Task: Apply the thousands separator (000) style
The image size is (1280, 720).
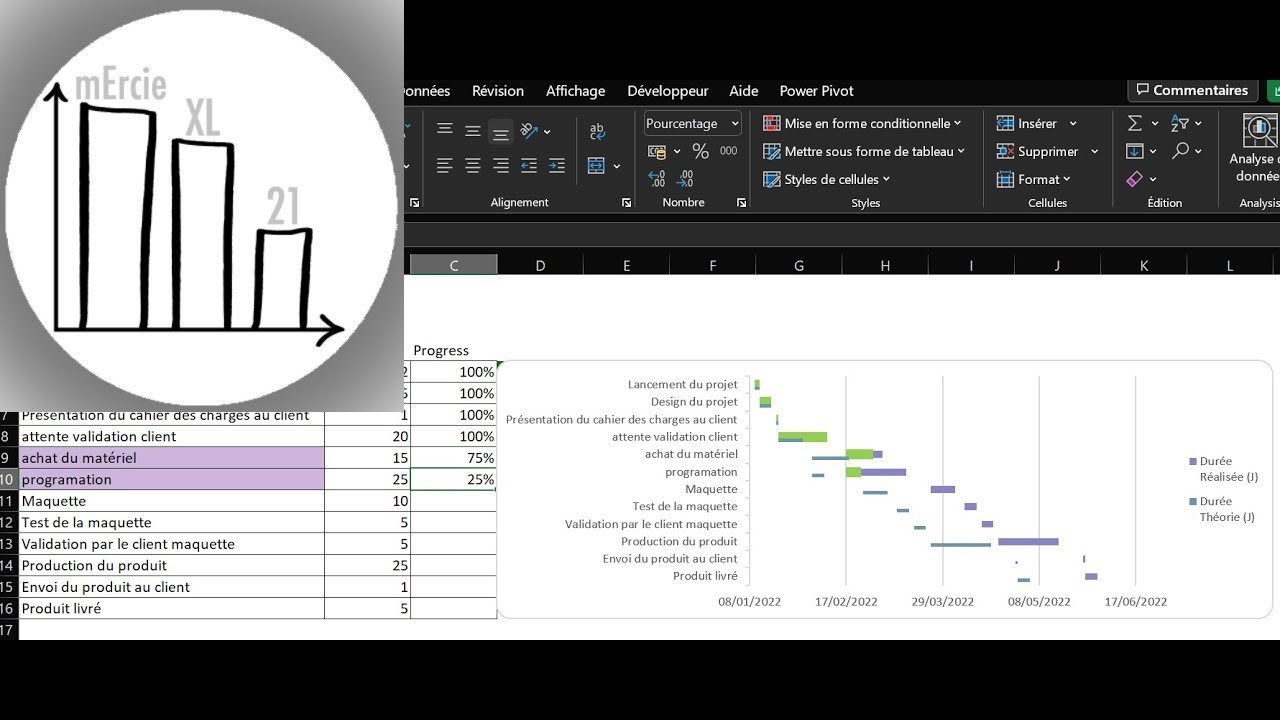Action: tap(729, 151)
